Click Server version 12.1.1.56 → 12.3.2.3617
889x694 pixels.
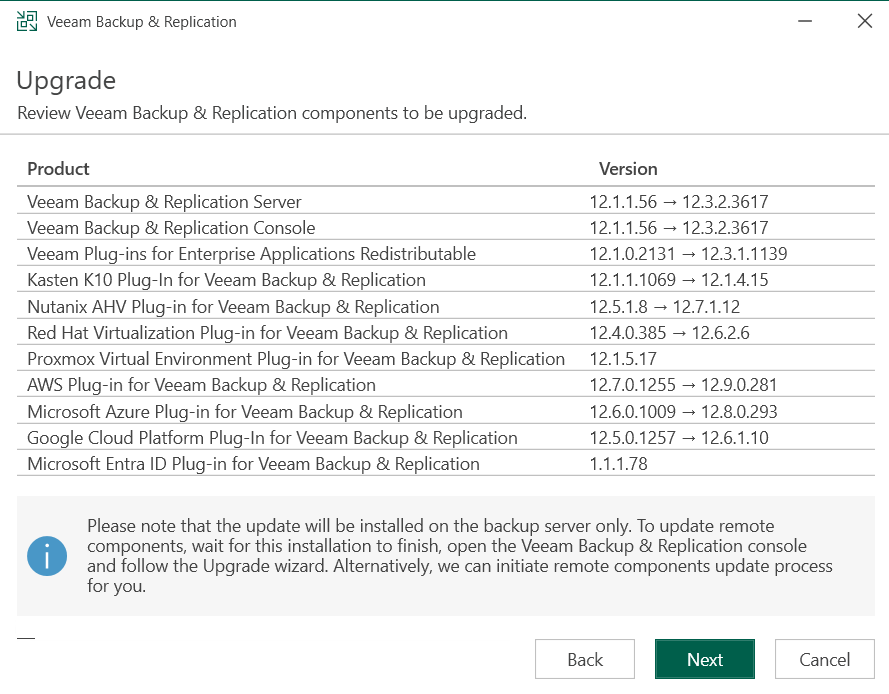pyautogui.click(x=679, y=201)
